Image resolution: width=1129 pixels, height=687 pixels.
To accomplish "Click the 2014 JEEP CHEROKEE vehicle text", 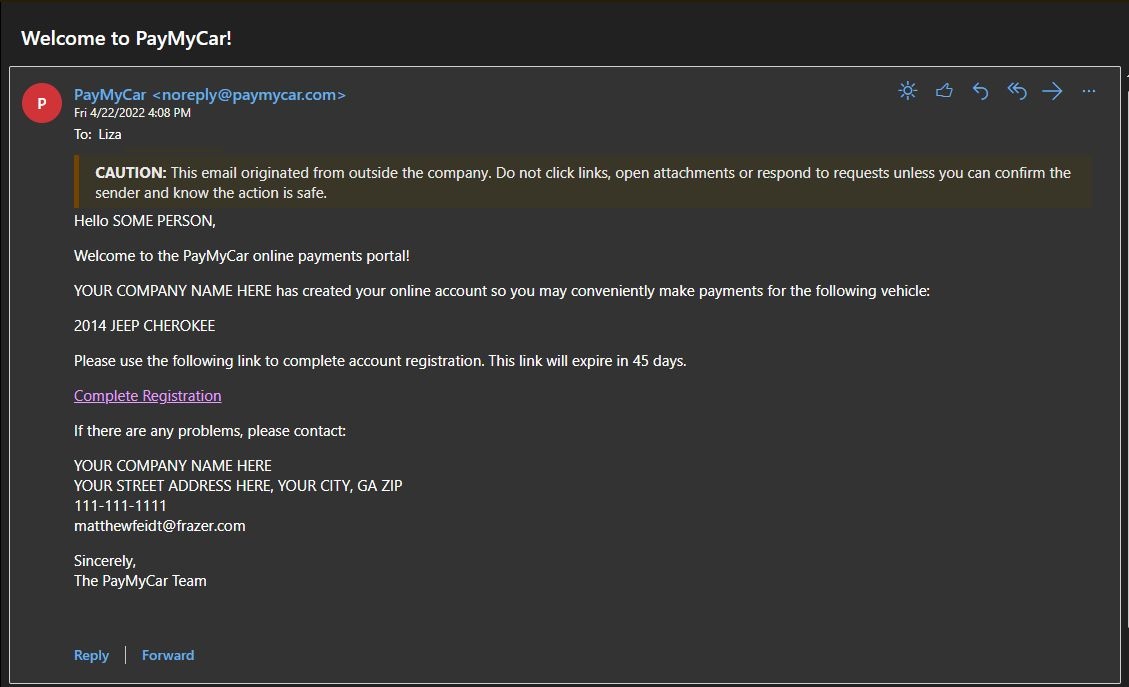I will (144, 325).
